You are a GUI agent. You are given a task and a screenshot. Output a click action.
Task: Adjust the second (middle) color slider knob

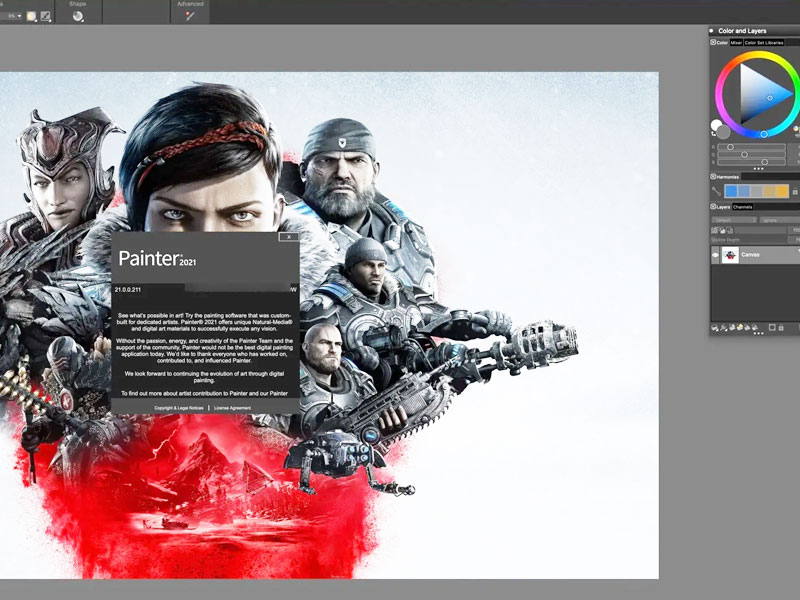(x=744, y=154)
